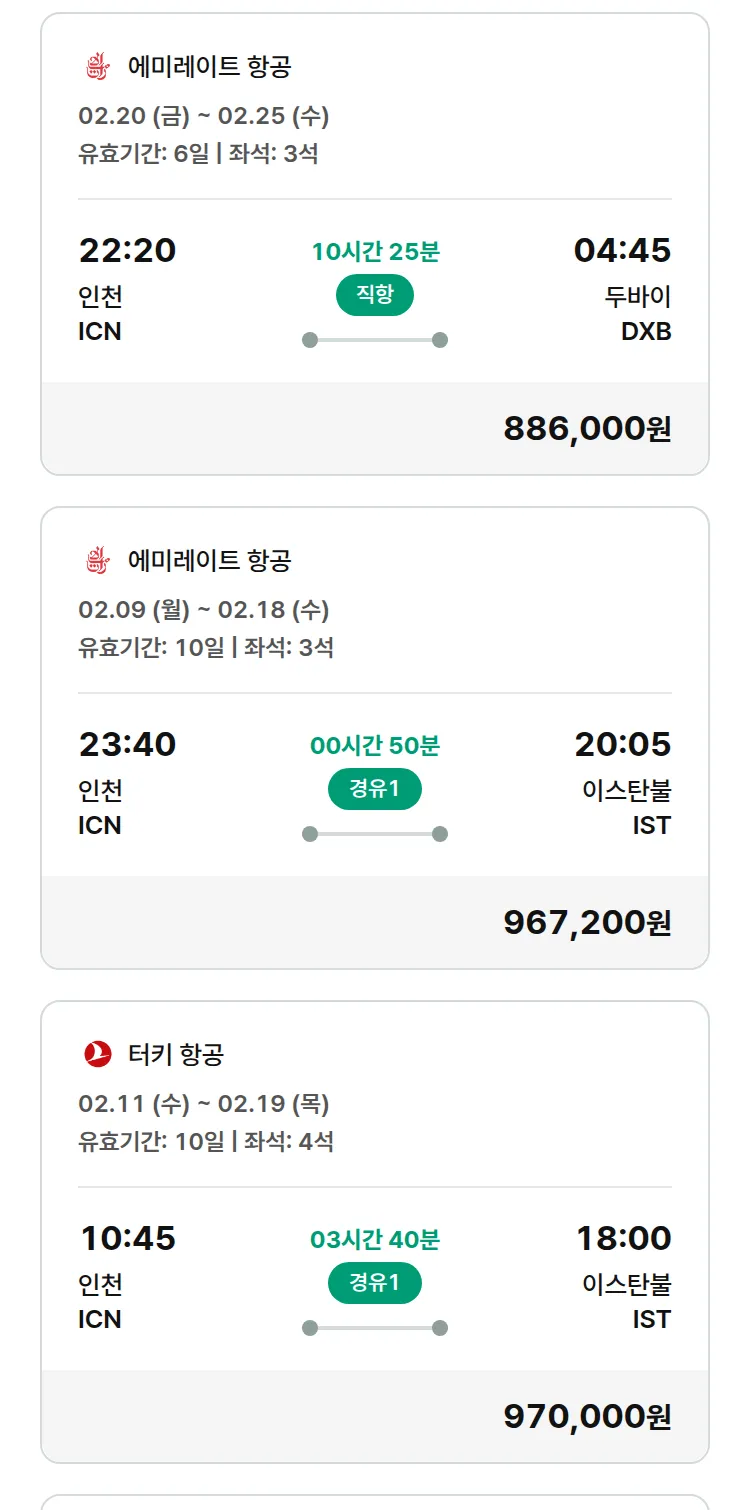Image resolution: width=750 pixels, height=1510 pixels.
Task: Select the 경유1 badge on the 10:45 flight
Action: coord(375,1283)
